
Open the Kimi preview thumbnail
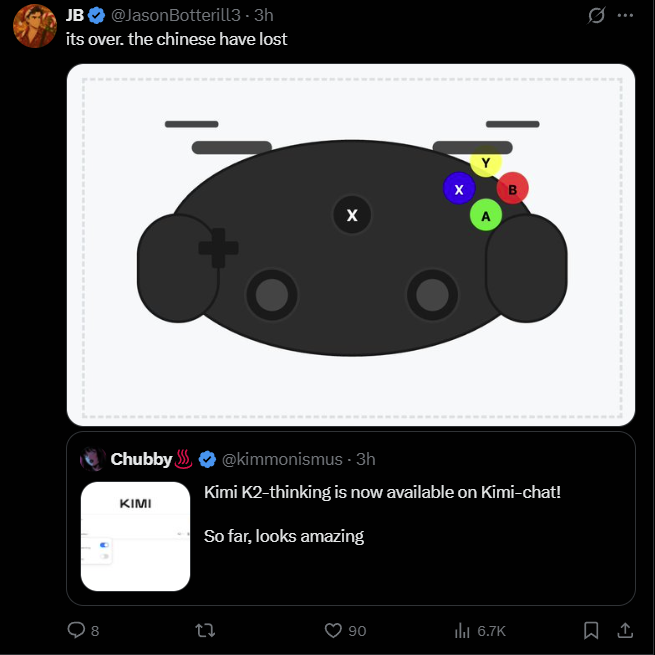point(135,536)
